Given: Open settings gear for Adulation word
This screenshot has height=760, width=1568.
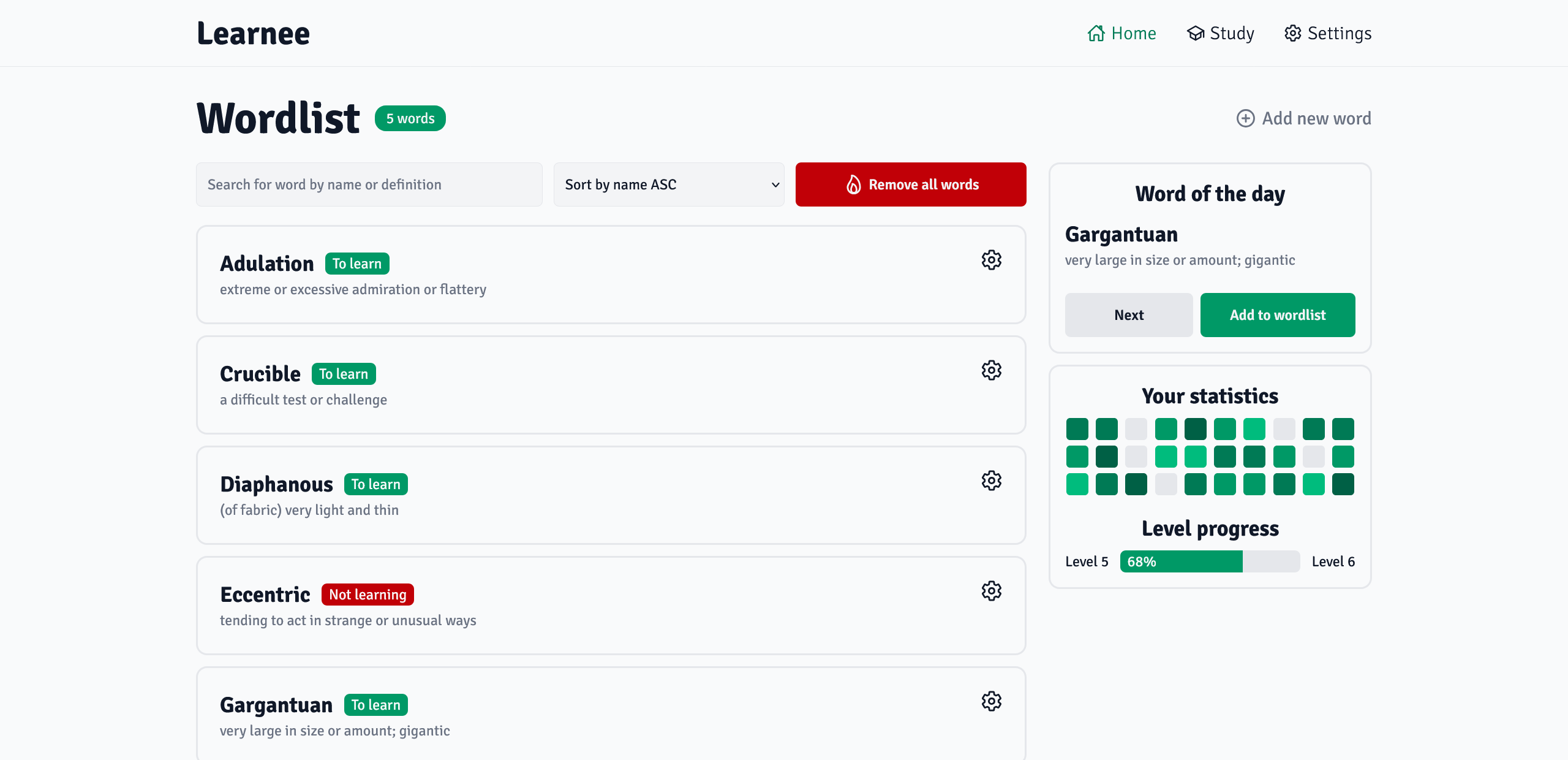Looking at the screenshot, I should [x=991, y=260].
